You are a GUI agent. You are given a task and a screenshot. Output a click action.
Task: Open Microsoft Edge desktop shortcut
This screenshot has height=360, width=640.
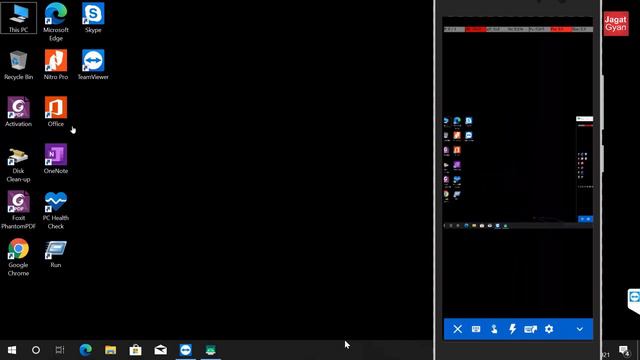pos(56,21)
